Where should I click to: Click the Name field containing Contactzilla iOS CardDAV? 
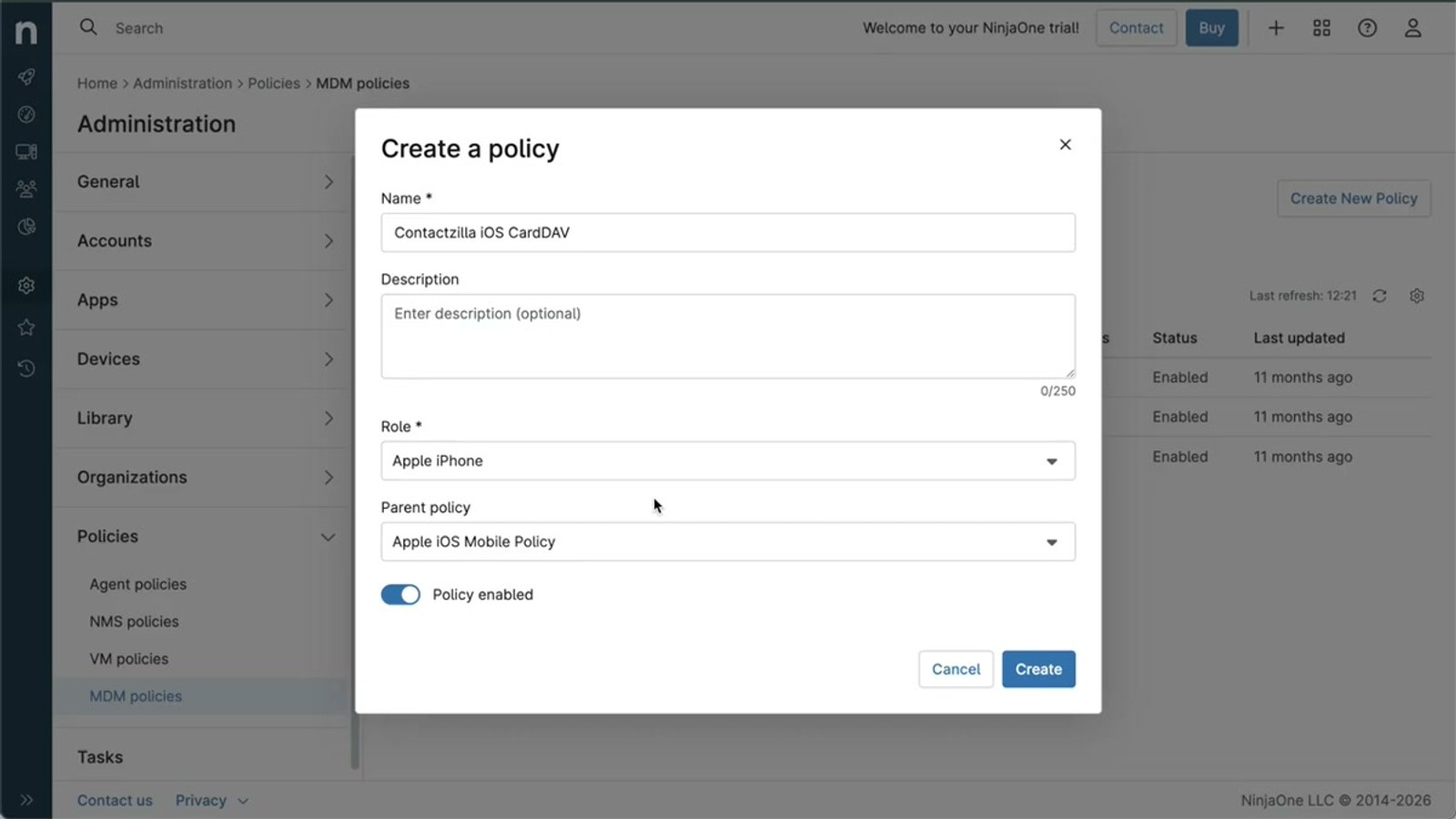click(x=728, y=233)
